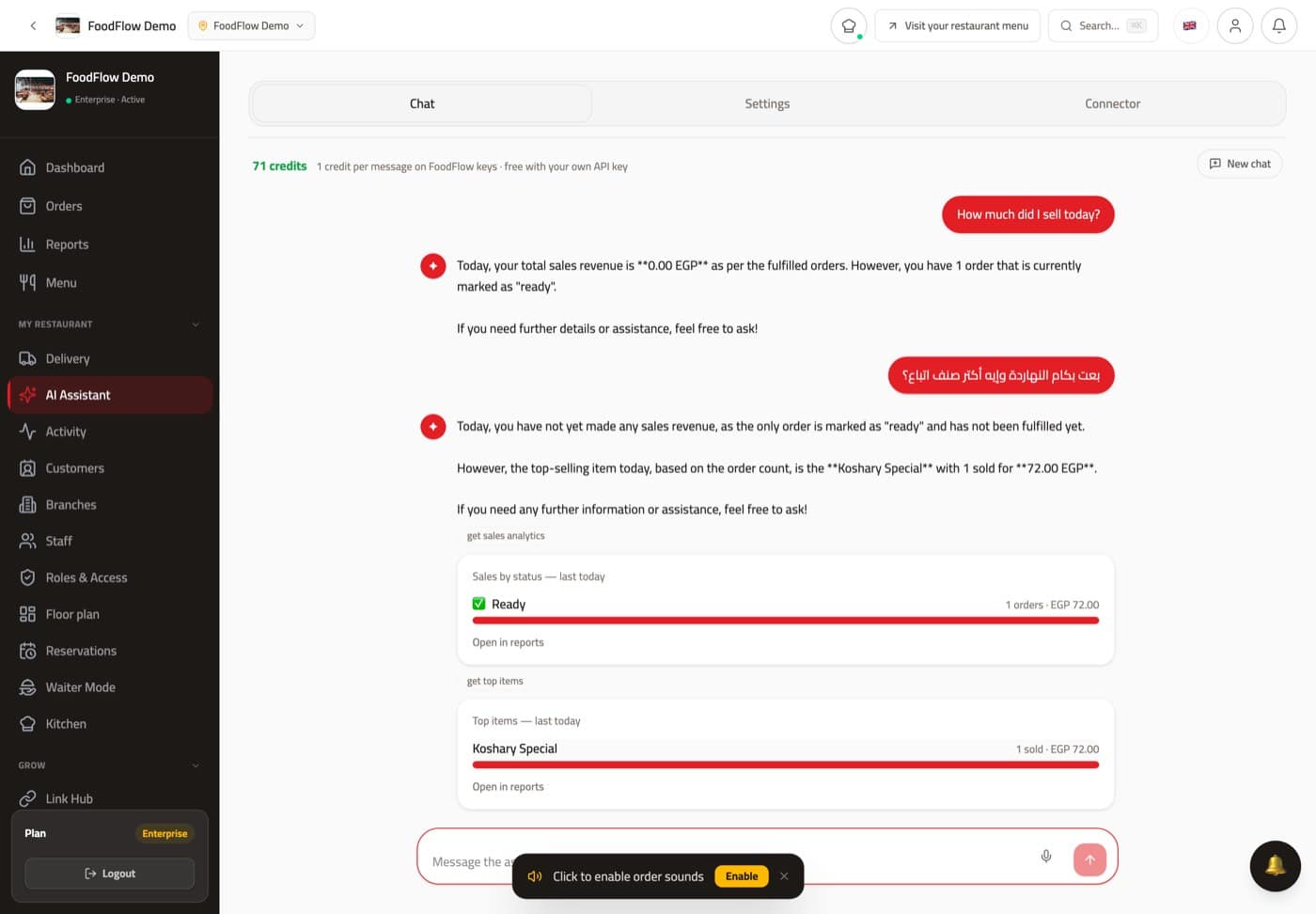Switch to the Settings tab
This screenshot has width=1316, height=914.
coord(767,103)
